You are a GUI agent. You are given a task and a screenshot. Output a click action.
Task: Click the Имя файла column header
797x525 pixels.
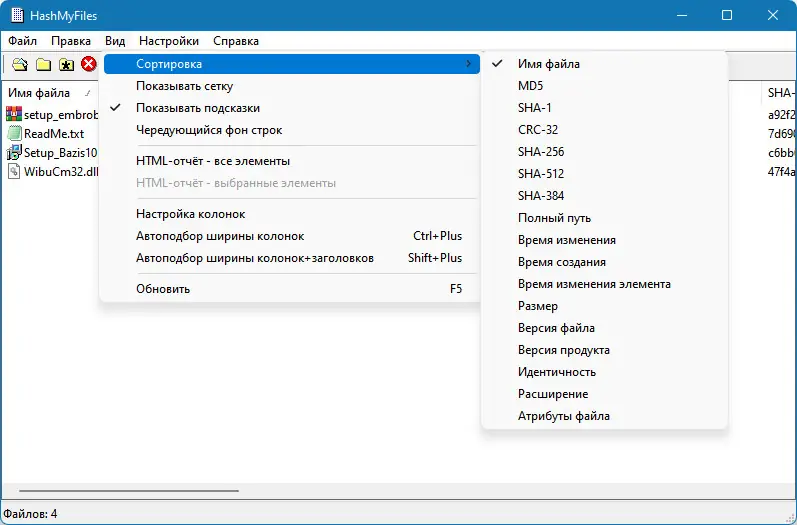tap(50, 93)
